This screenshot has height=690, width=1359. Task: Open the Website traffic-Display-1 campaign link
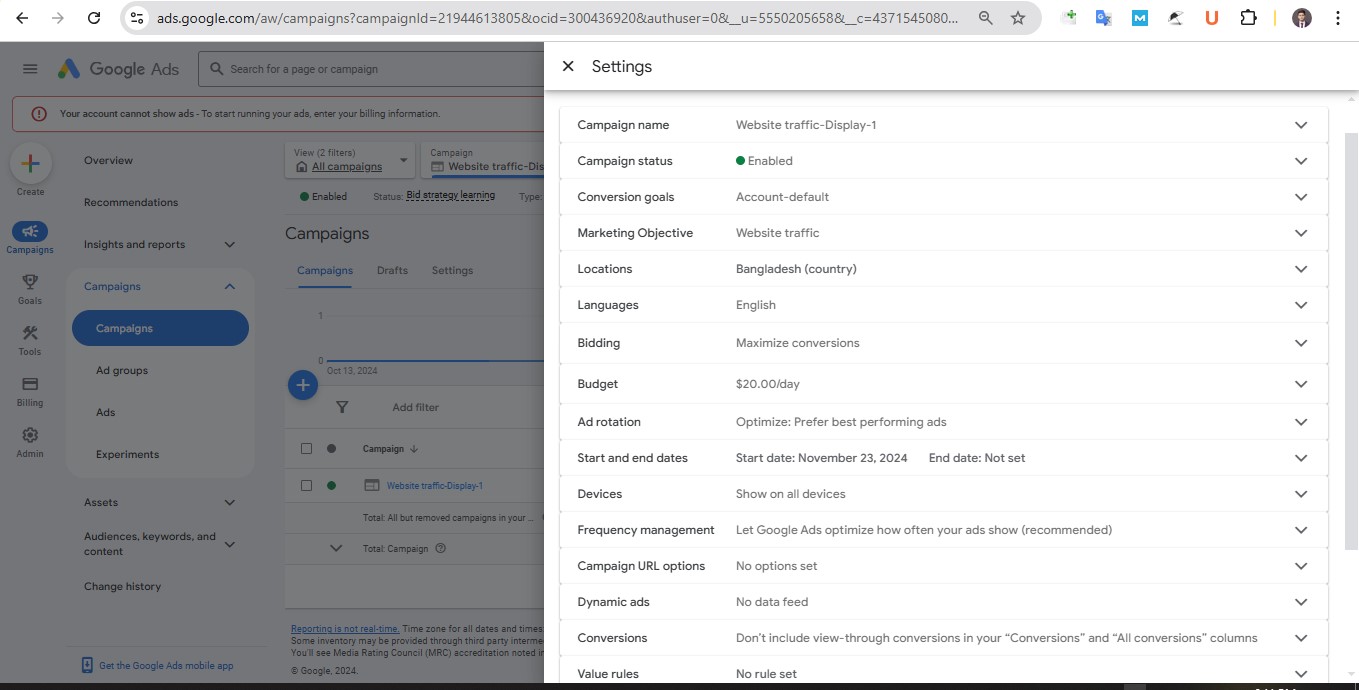click(434, 486)
